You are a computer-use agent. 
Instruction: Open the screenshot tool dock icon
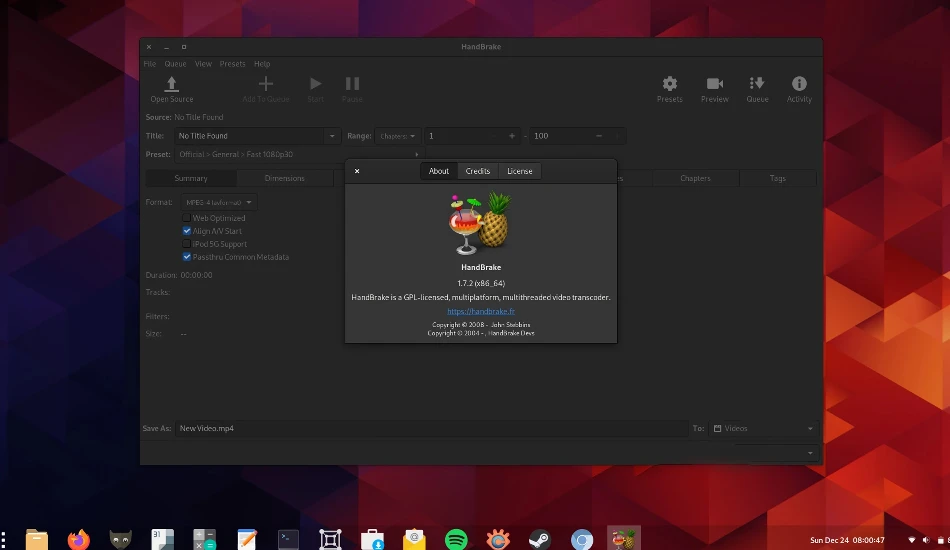(x=330, y=539)
